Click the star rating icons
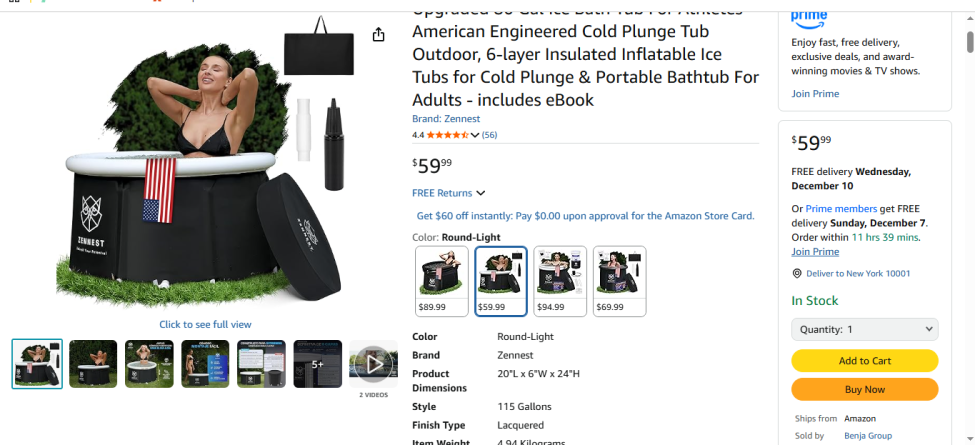 [x=446, y=135]
